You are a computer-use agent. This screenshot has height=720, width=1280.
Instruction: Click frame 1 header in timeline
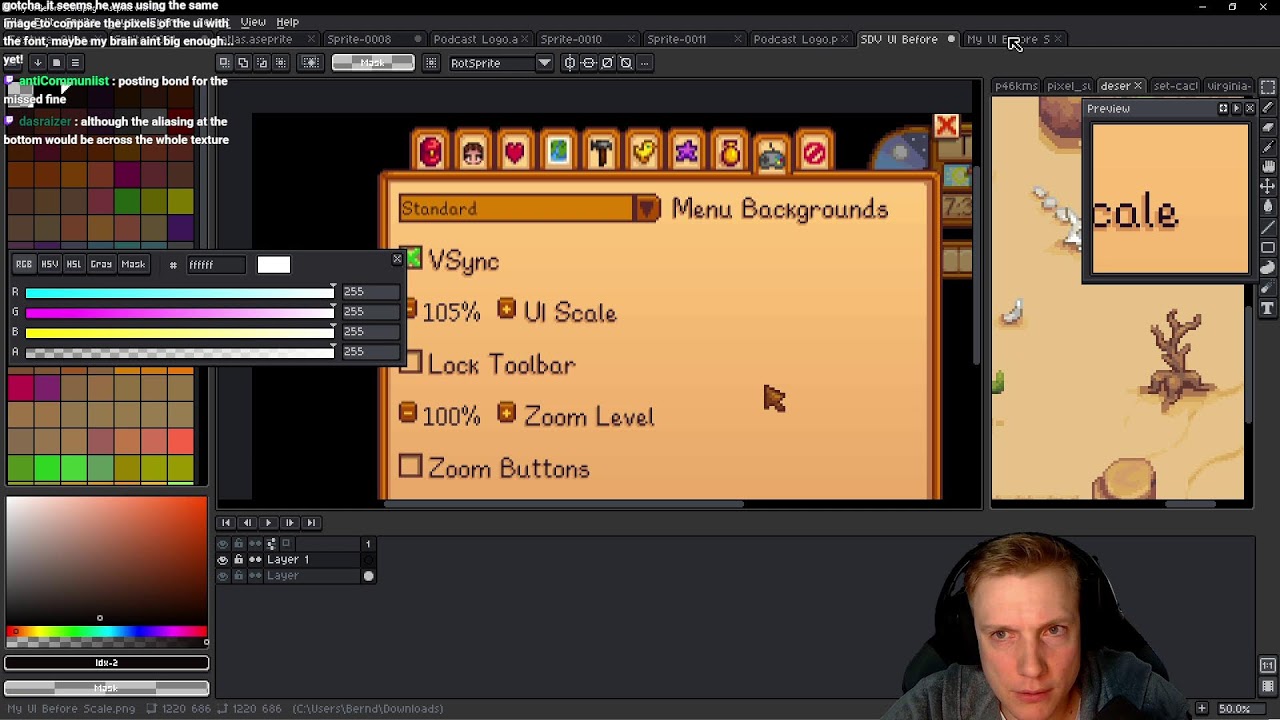pos(367,544)
